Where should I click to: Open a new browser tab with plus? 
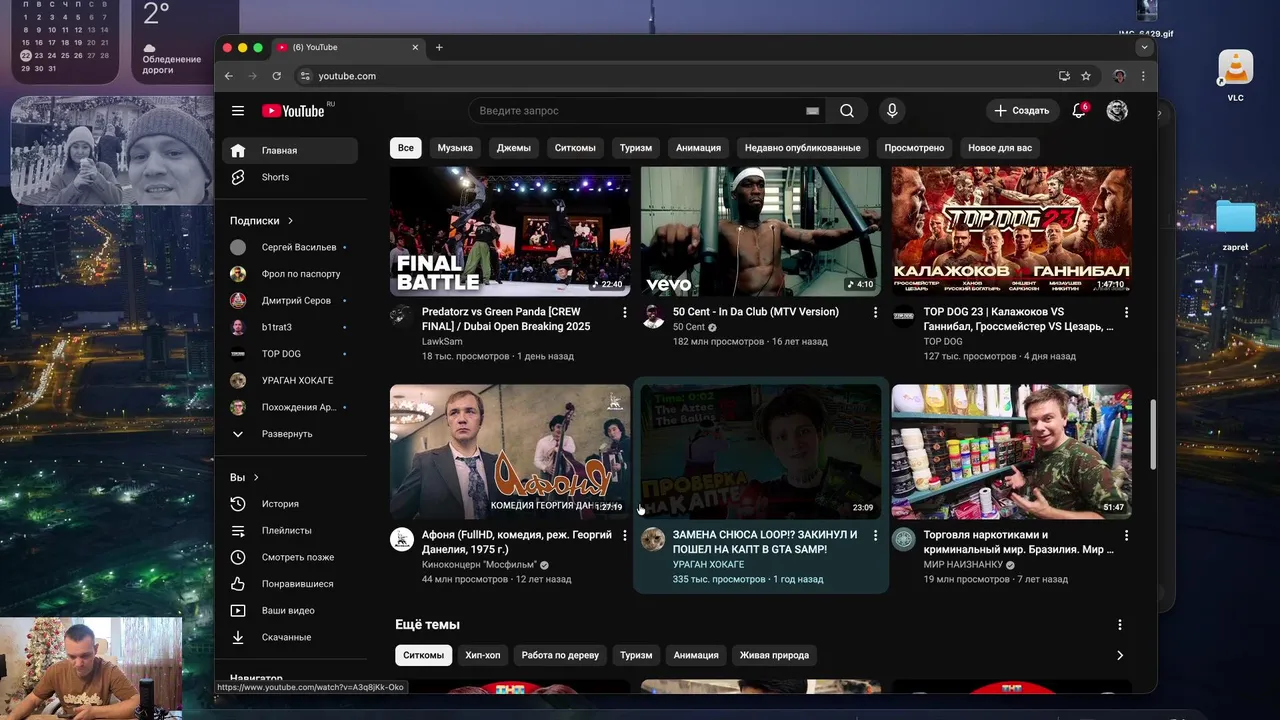439,47
